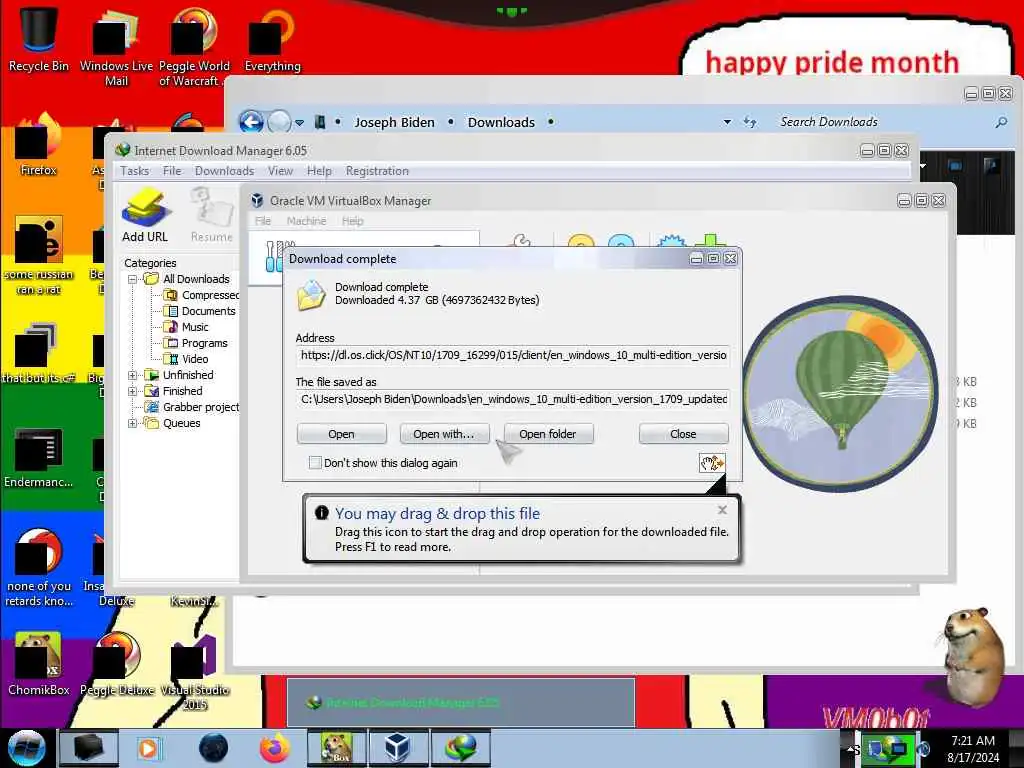Select the Endermanc... desktop icon
1024x768 pixels.
[39, 457]
